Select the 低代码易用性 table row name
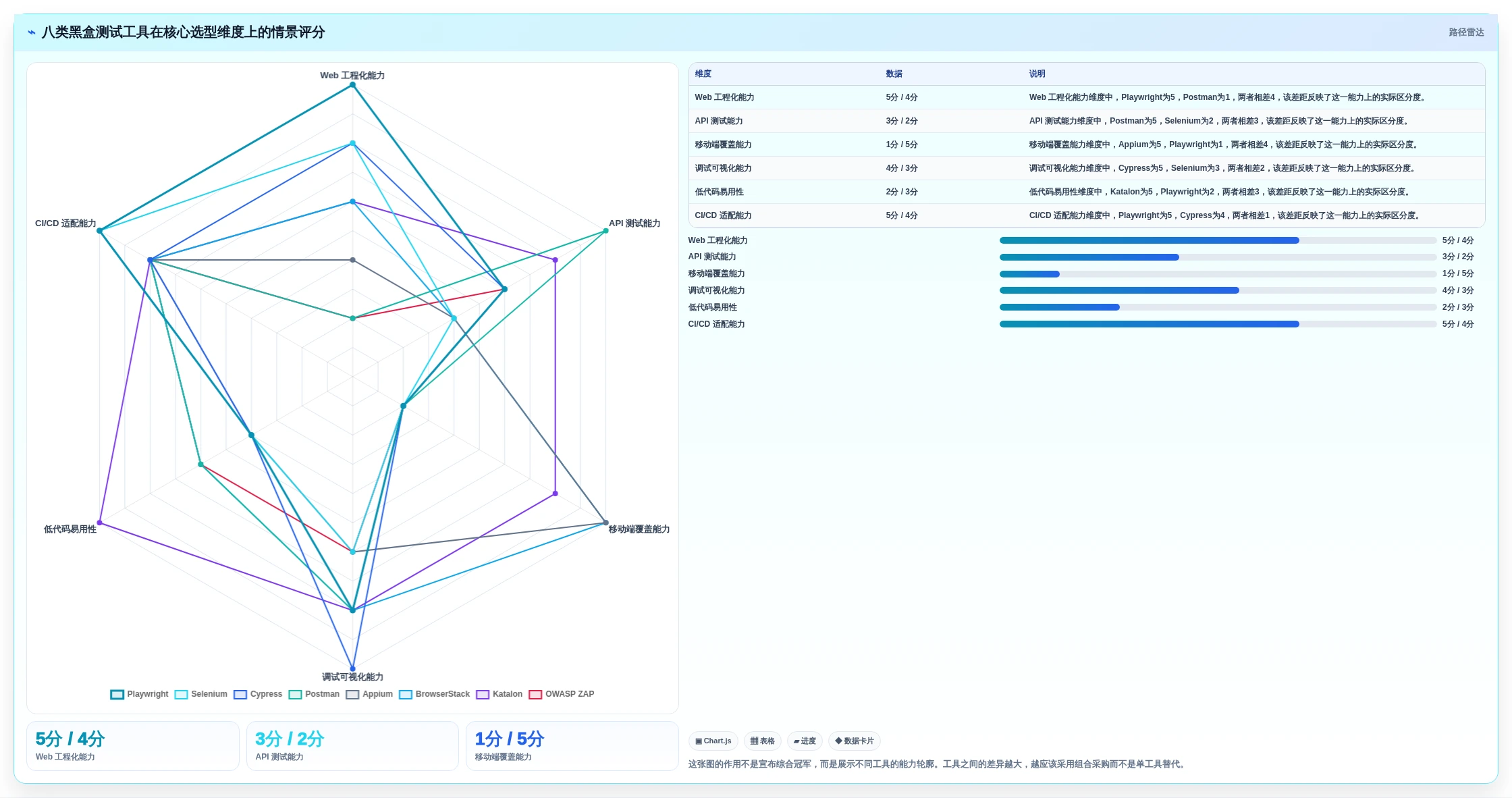The width and height of the screenshot is (1512, 798). click(x=720, y=192)
